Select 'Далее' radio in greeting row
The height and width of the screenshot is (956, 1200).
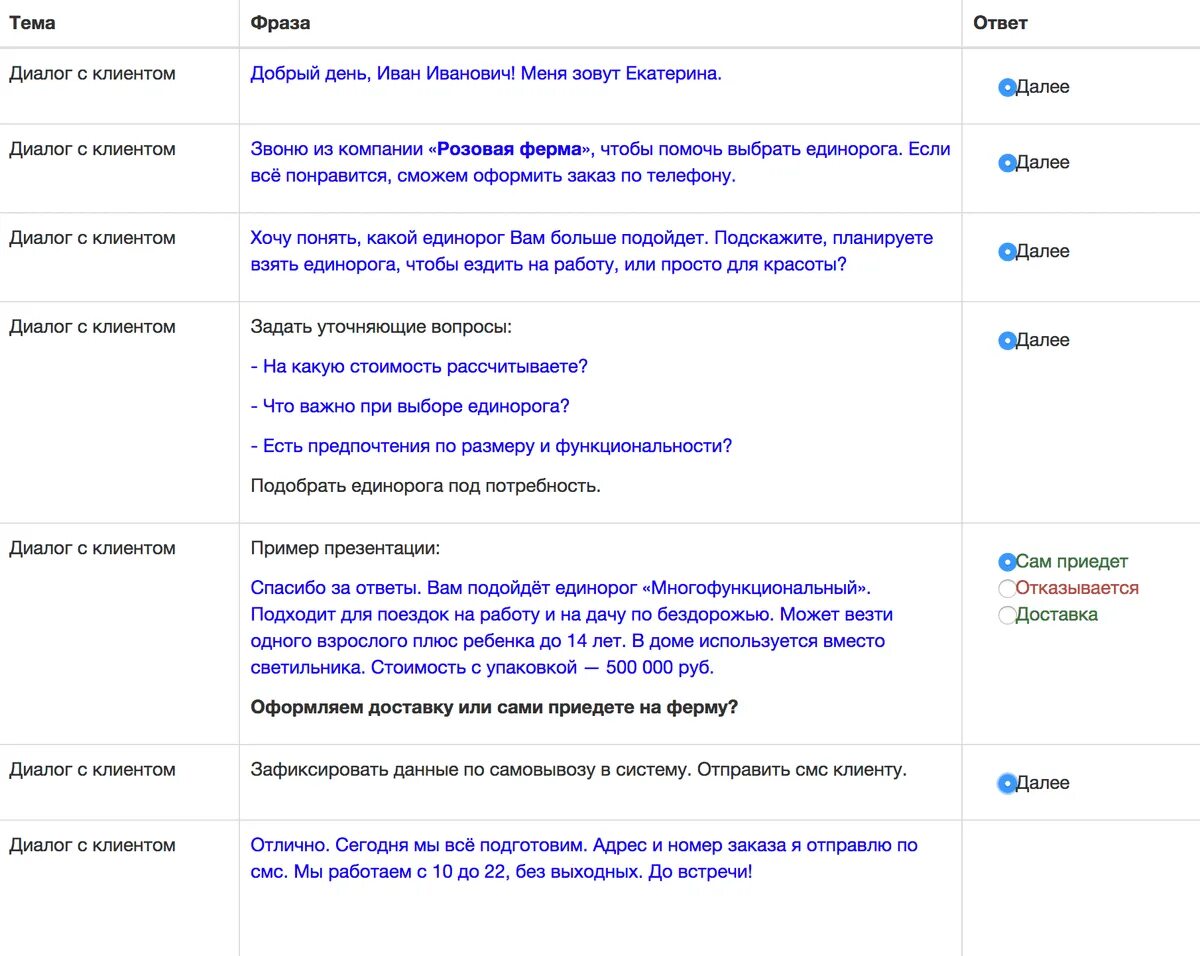point(1007,88)
